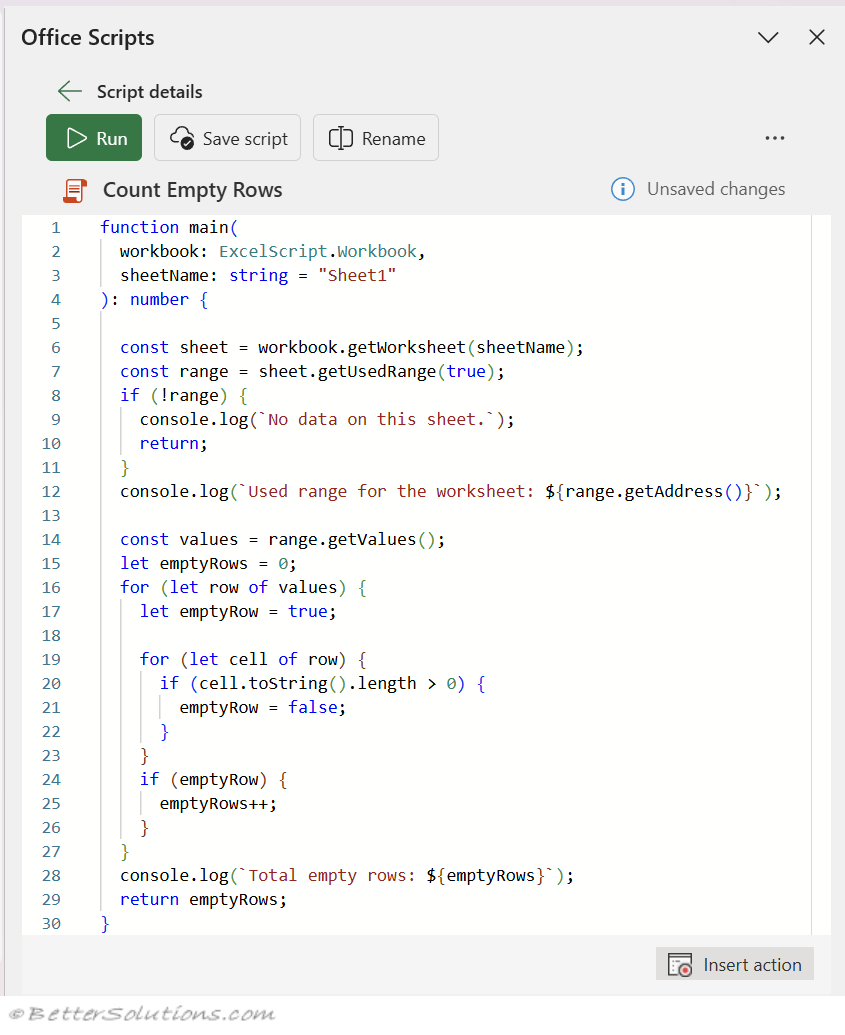Click on the return emptyRows statement

[x=203, y=899]
